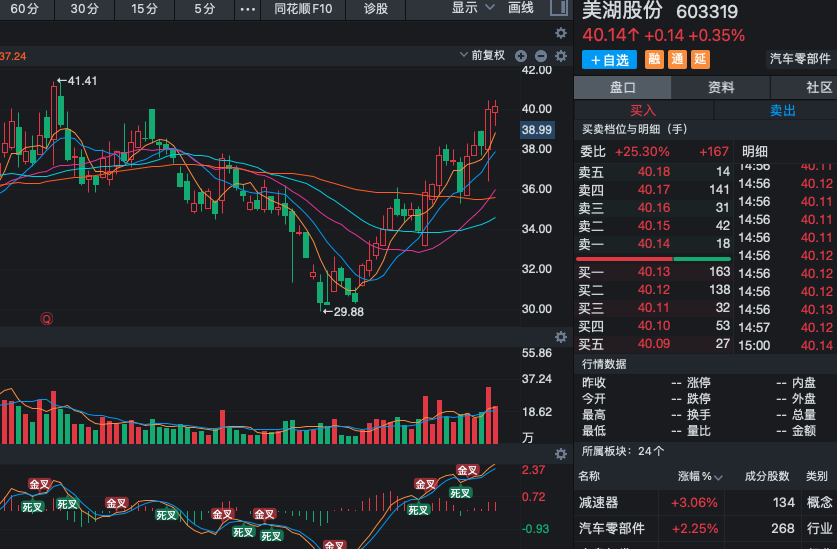Open the 资料 tab
Viewport: 837px width, 549px height.
(x=721, y=88)
